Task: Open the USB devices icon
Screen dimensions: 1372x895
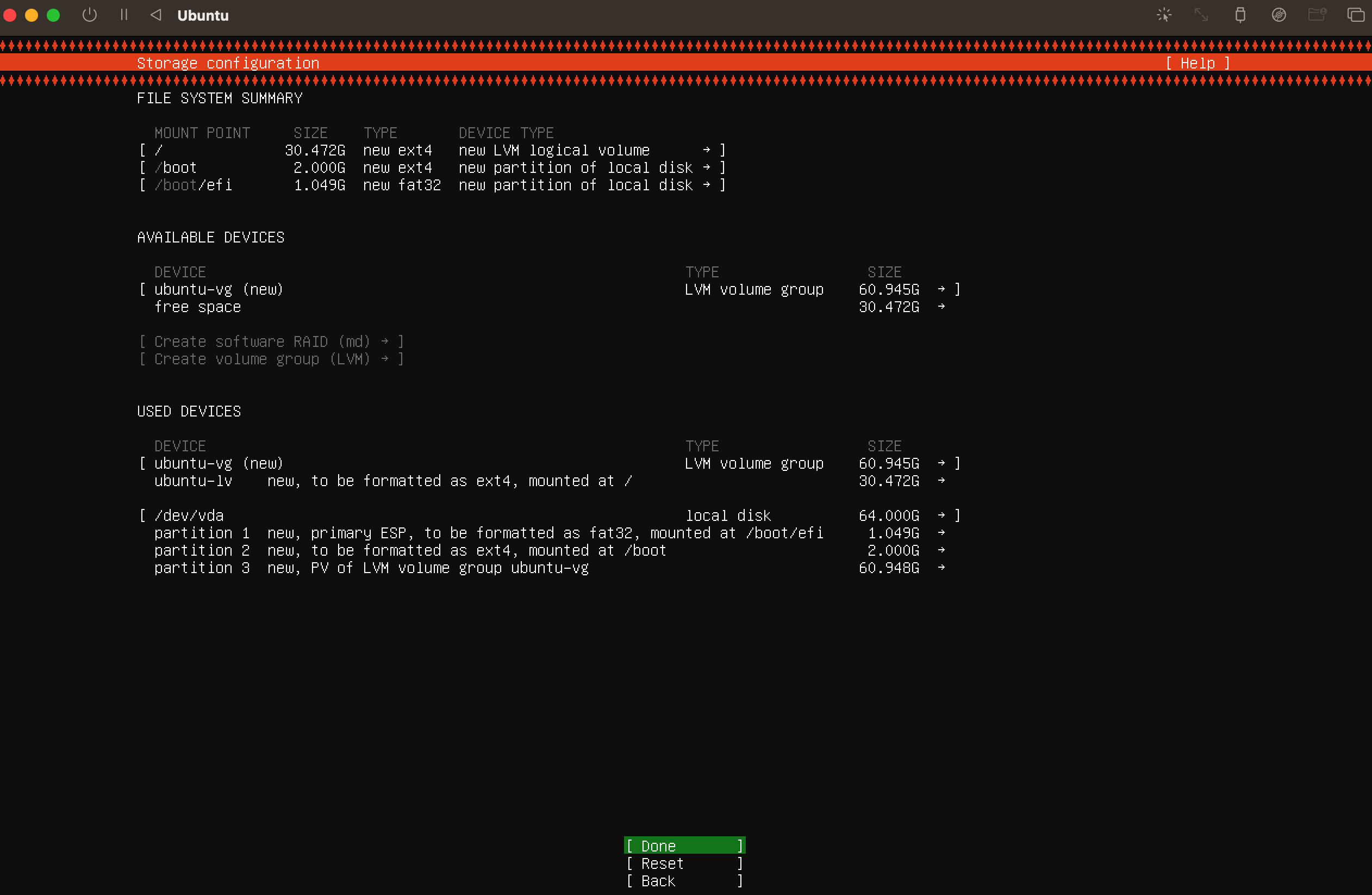Action: 1240,15
